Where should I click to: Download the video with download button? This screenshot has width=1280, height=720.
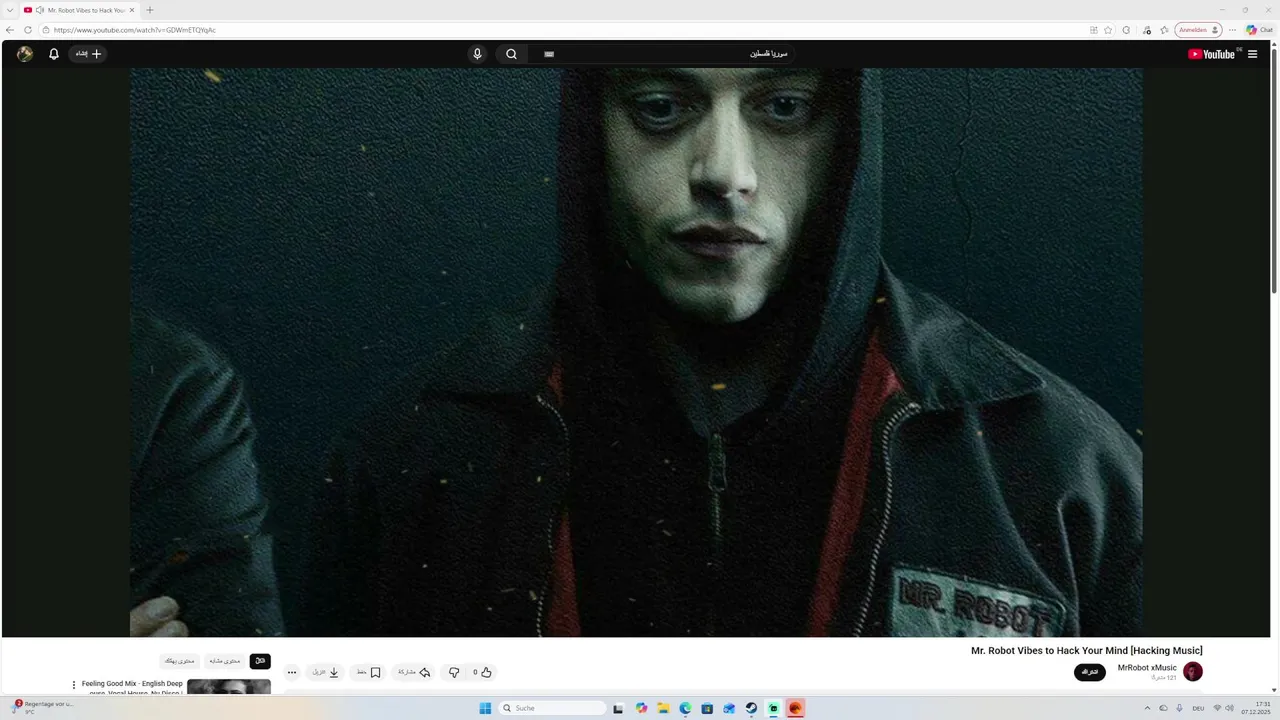(x=326, y=672)
